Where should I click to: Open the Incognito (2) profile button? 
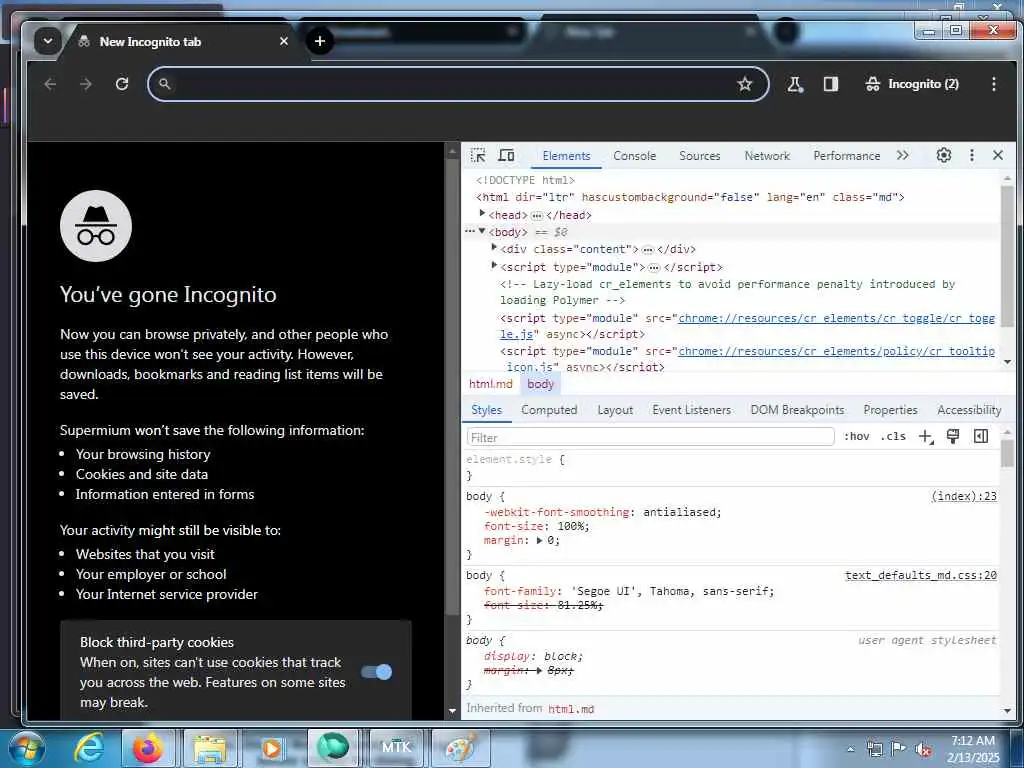912,84
